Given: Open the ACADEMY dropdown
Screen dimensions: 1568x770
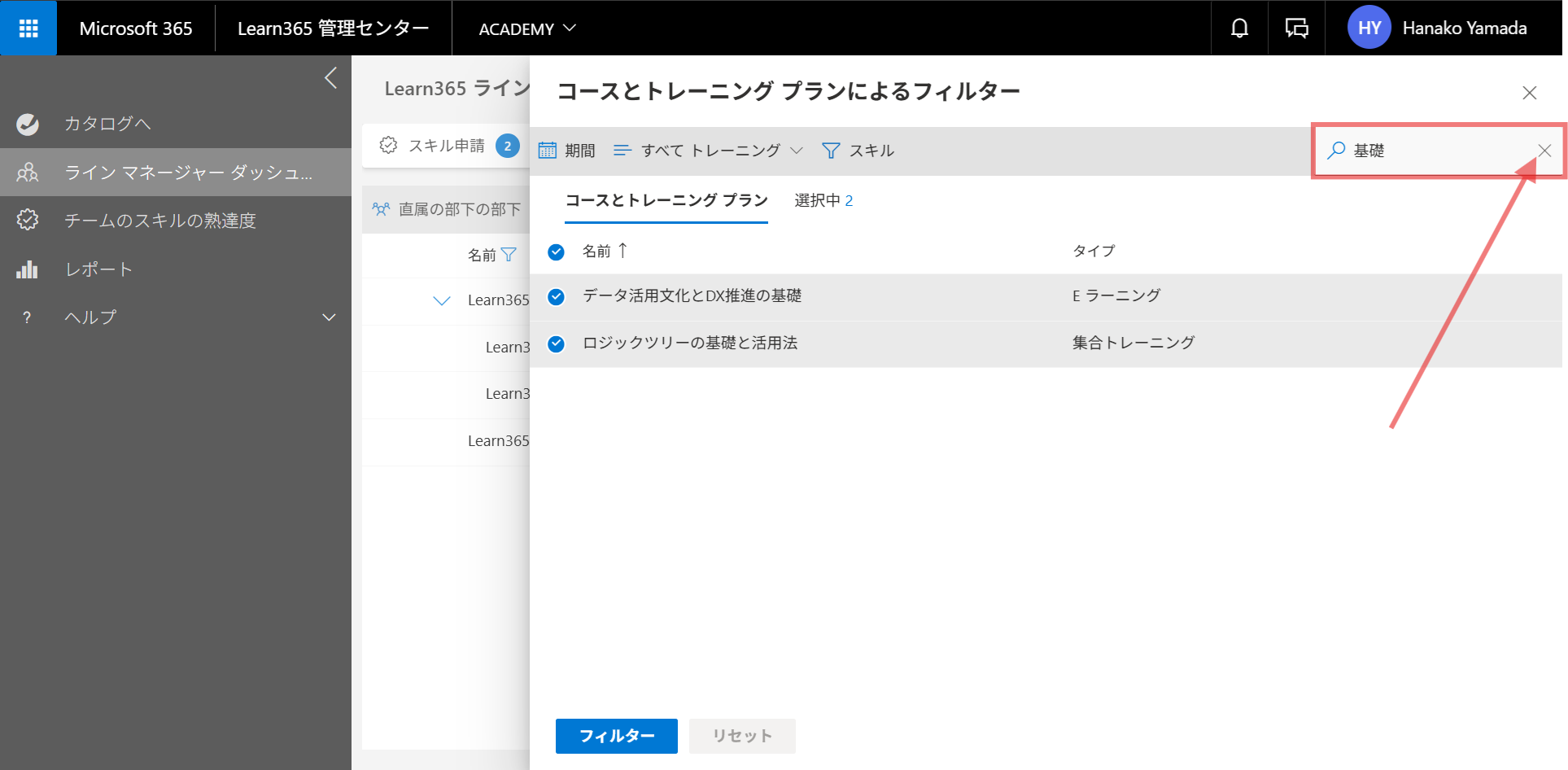Looking at the screenshot, I should 527,28.
